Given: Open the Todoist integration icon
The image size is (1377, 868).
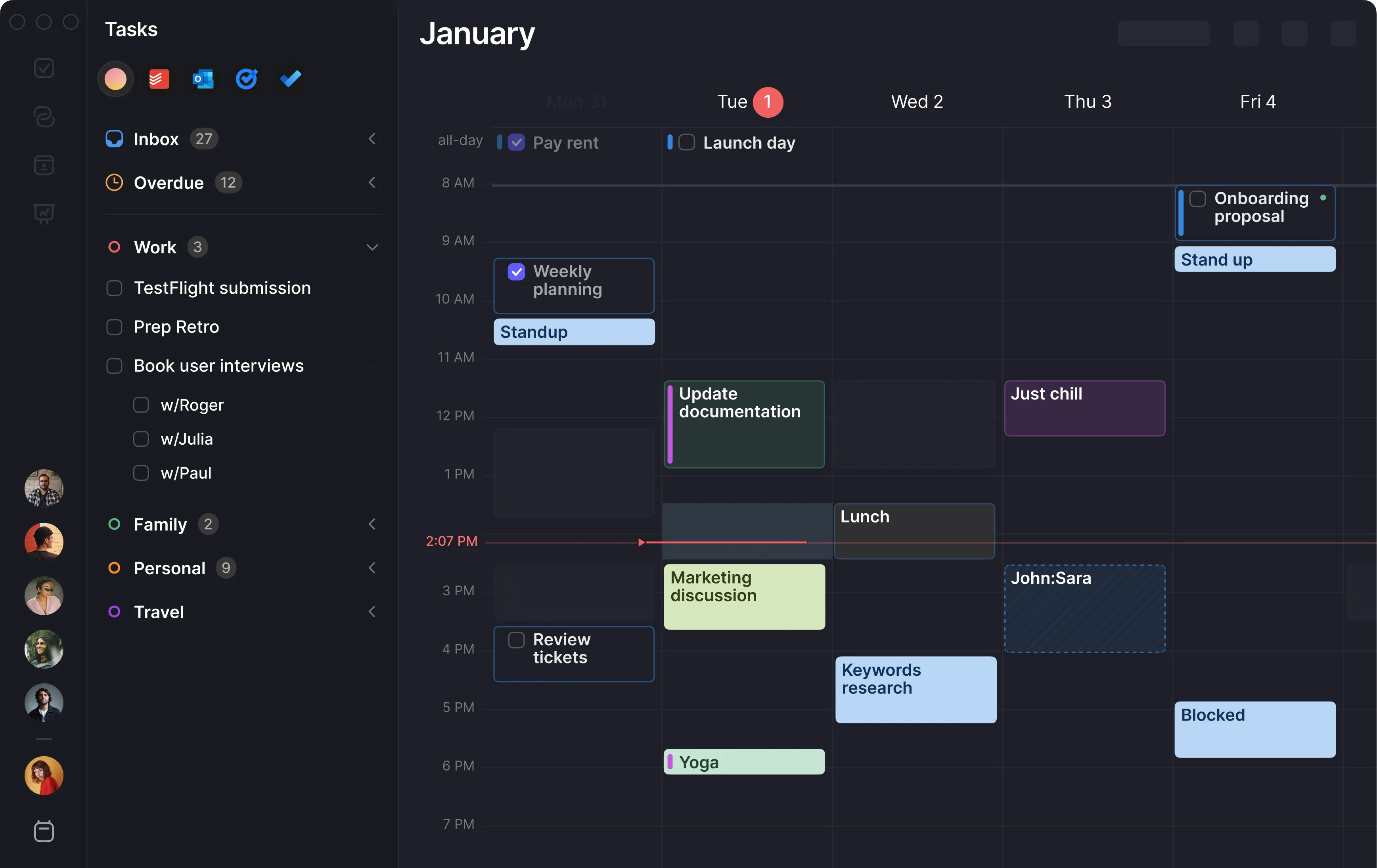Looking at the screenshot, I should 159,79.
